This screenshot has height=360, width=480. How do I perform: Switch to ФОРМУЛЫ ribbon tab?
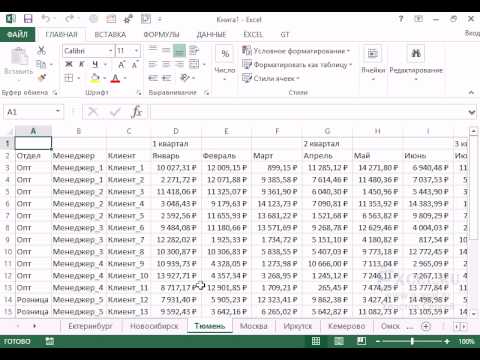(x=161, y=35)
